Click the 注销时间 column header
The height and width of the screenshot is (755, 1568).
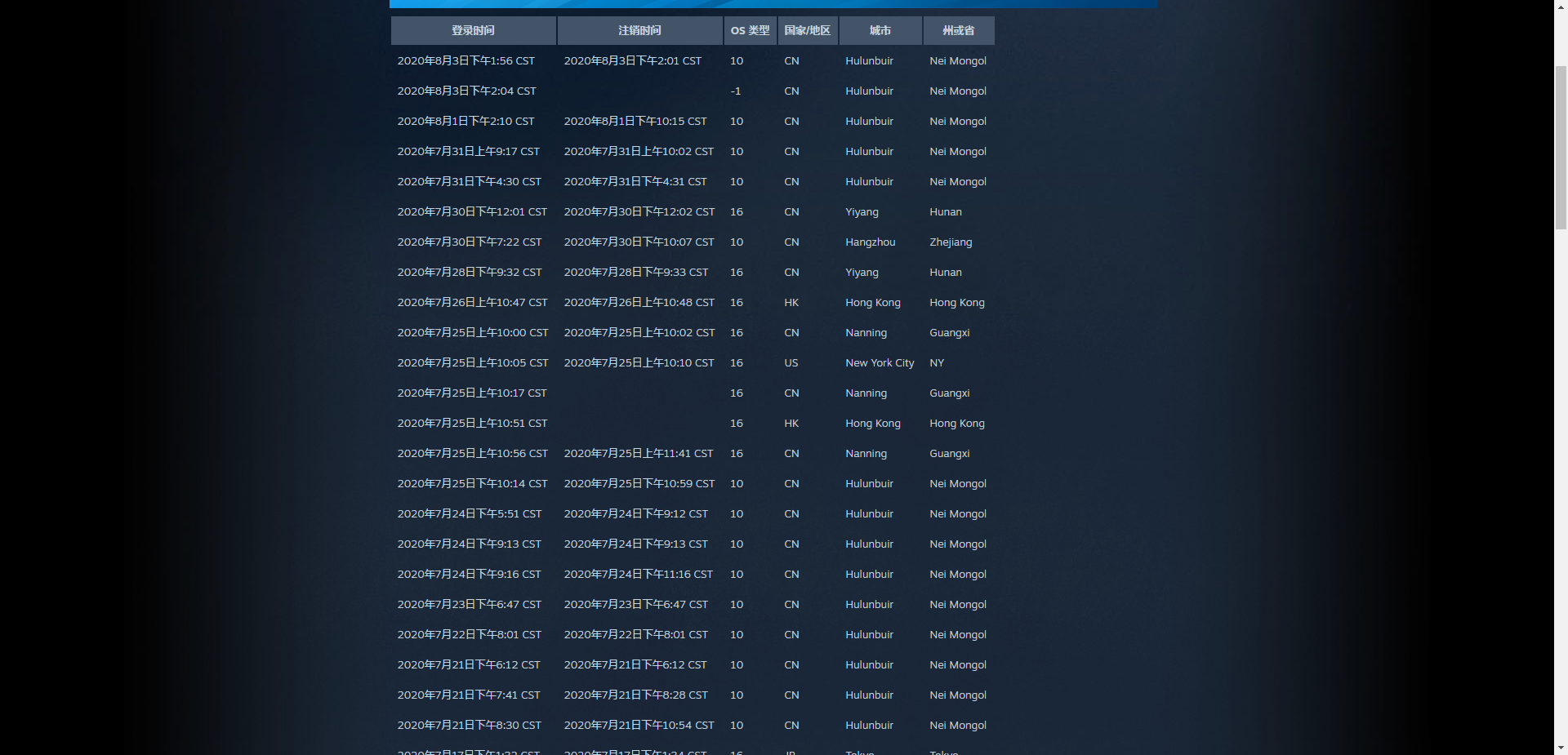639,30
